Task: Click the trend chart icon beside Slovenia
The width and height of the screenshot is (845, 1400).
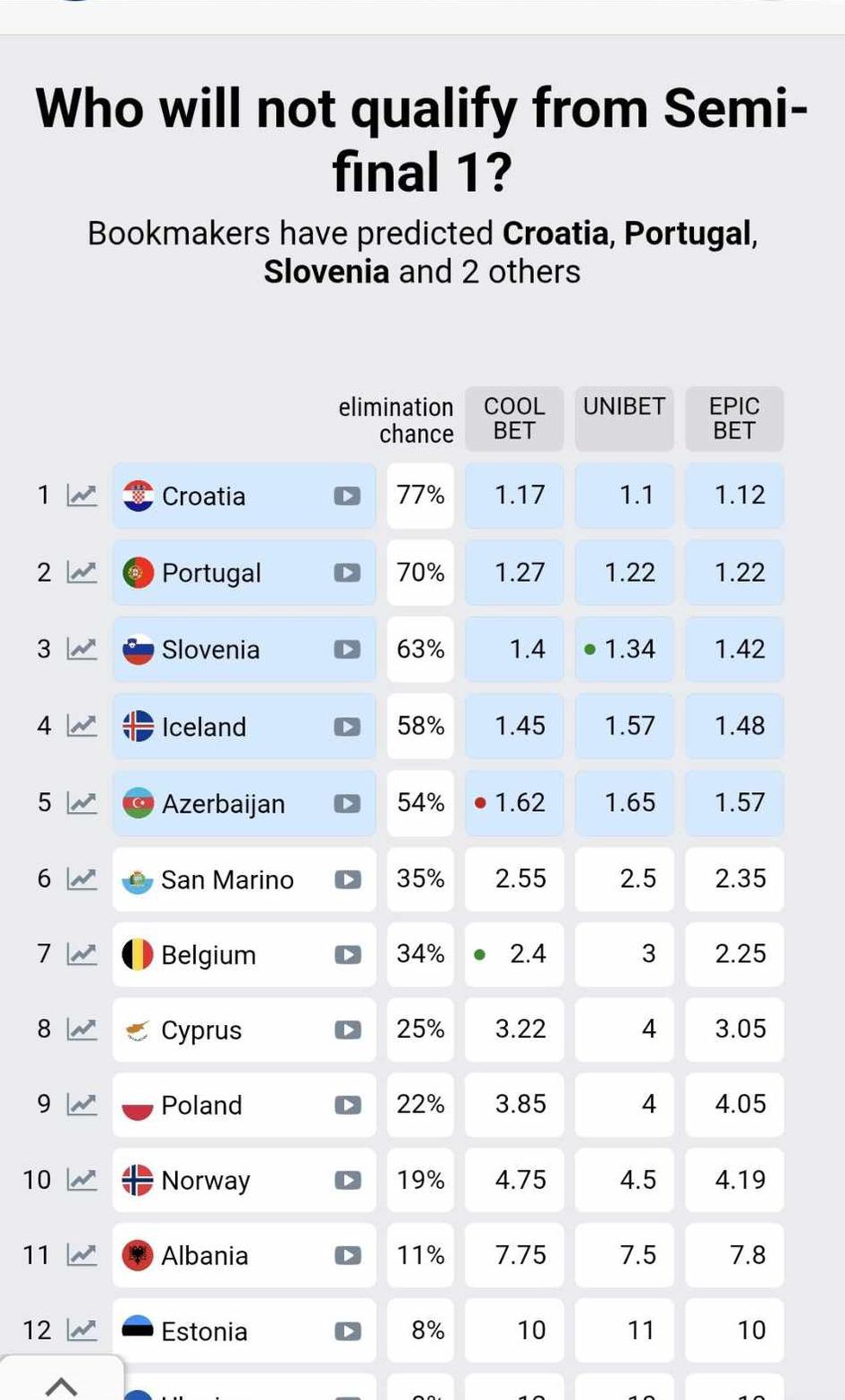Action: click(x=82, y=649)
